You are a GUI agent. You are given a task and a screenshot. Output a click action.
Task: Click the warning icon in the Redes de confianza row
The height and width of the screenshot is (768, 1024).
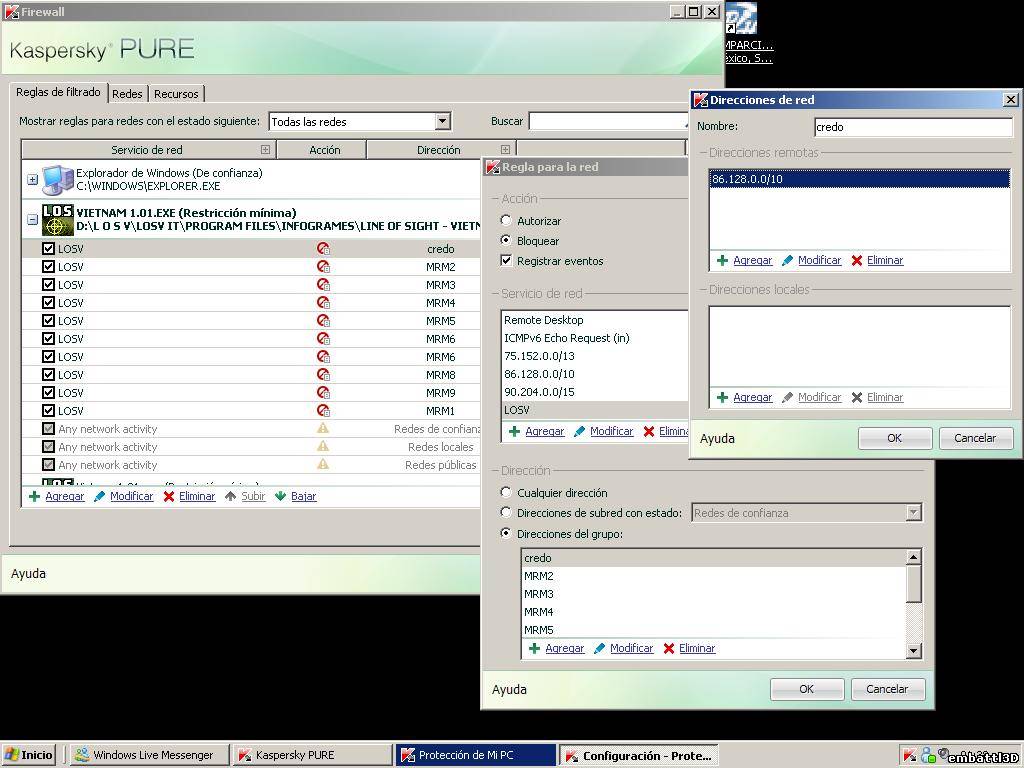[323, 428]
